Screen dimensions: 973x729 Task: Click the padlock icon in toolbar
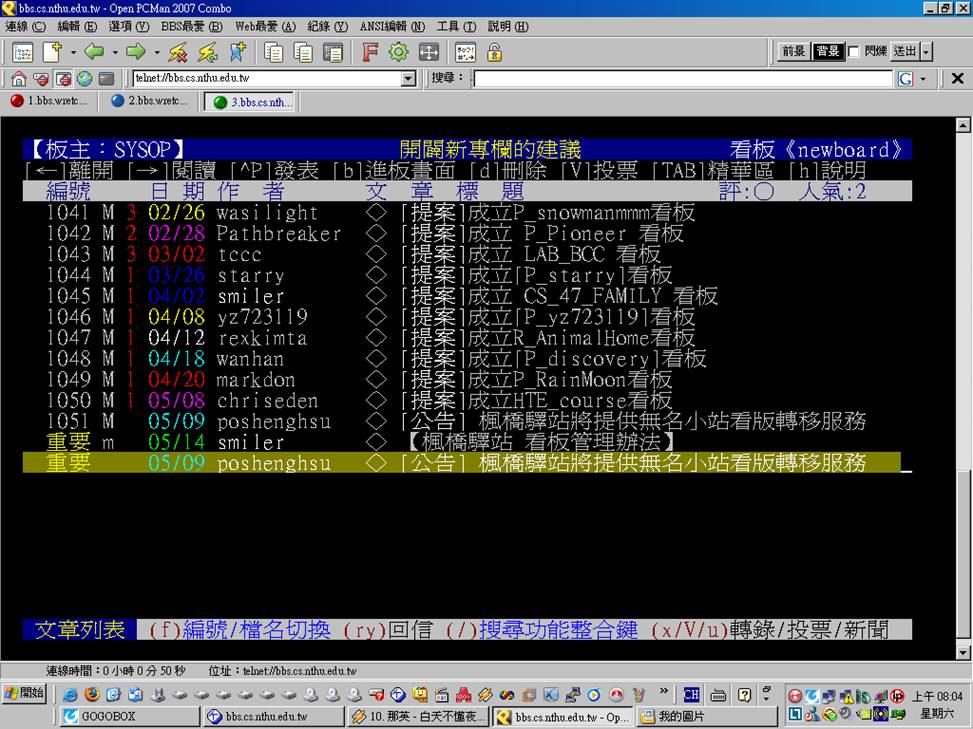pos(494,52)
